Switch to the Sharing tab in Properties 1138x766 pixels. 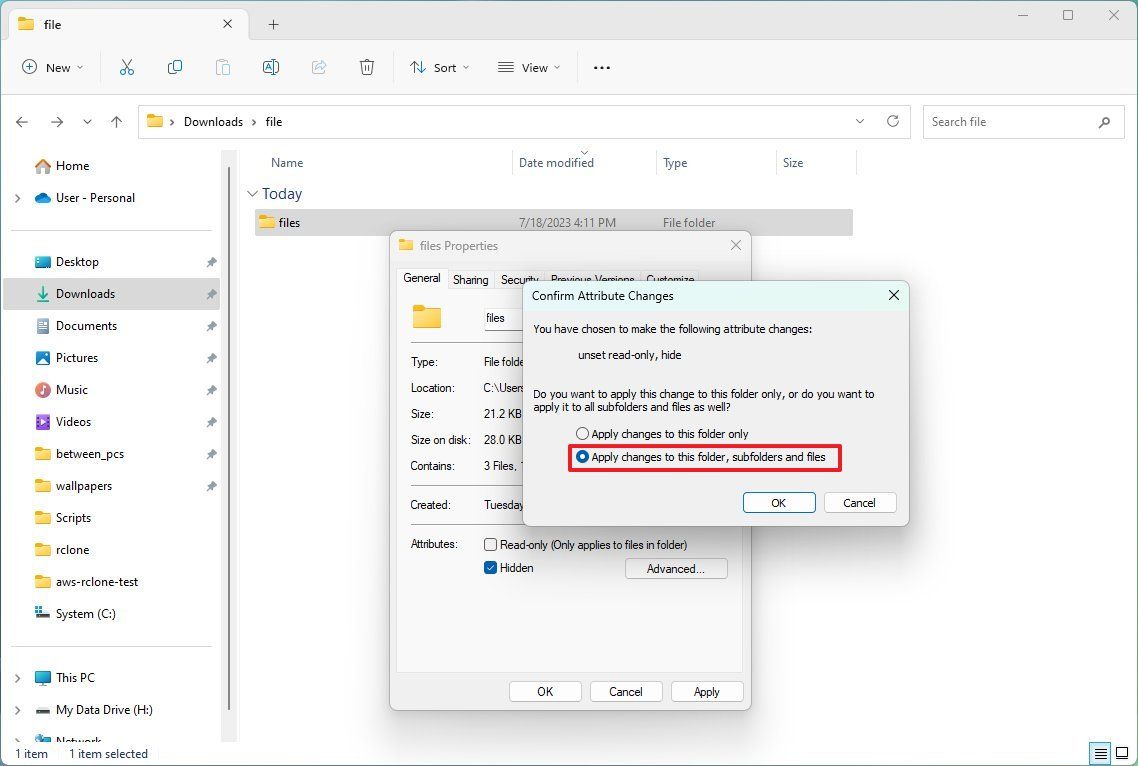(x=470, y=279)
